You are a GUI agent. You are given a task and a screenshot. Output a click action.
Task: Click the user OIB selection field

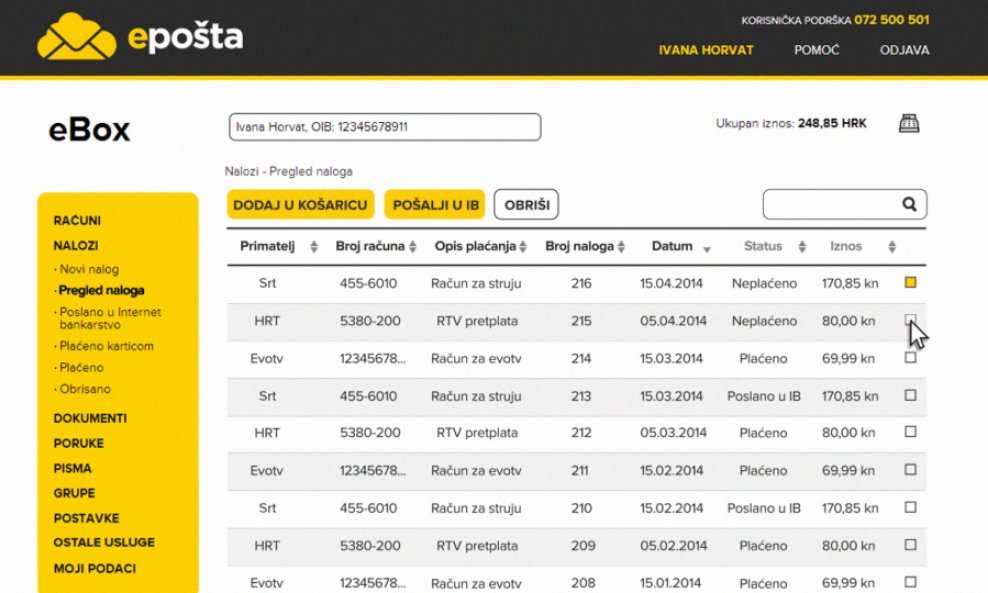[x=385, y=127]
